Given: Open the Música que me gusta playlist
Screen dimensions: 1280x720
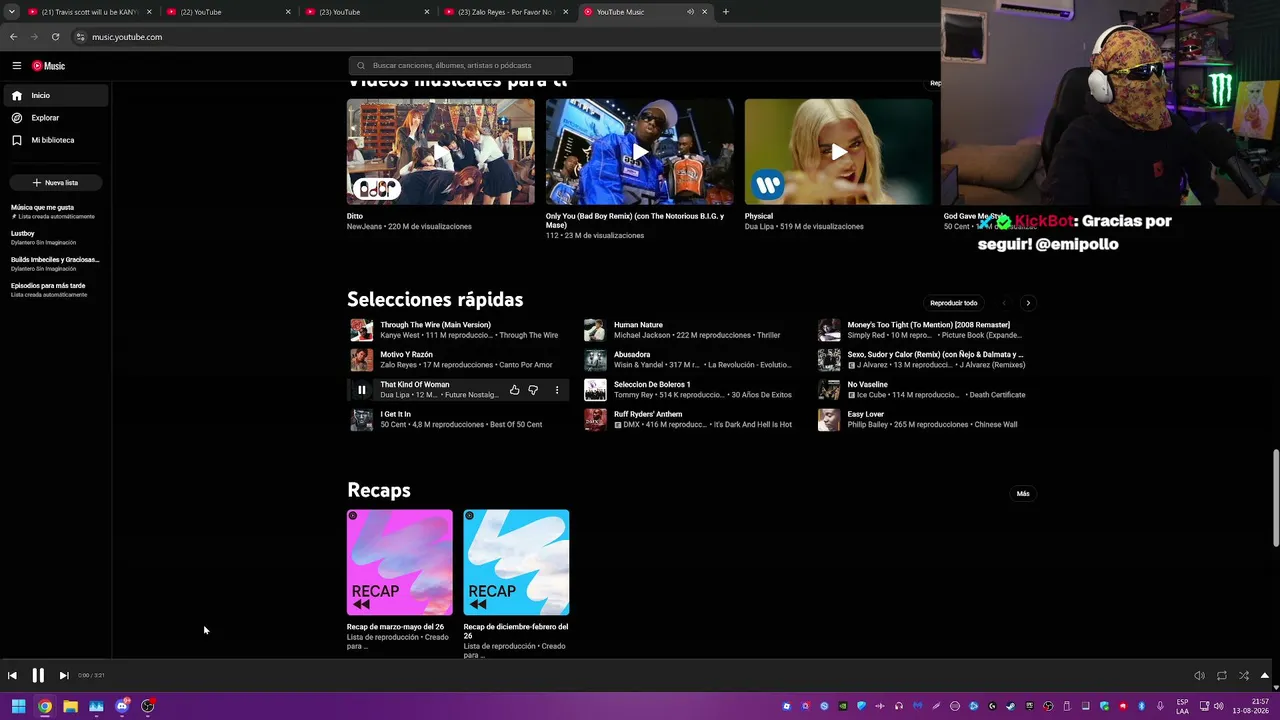Looking at the screenshot, I should click(x=53, y=211).
